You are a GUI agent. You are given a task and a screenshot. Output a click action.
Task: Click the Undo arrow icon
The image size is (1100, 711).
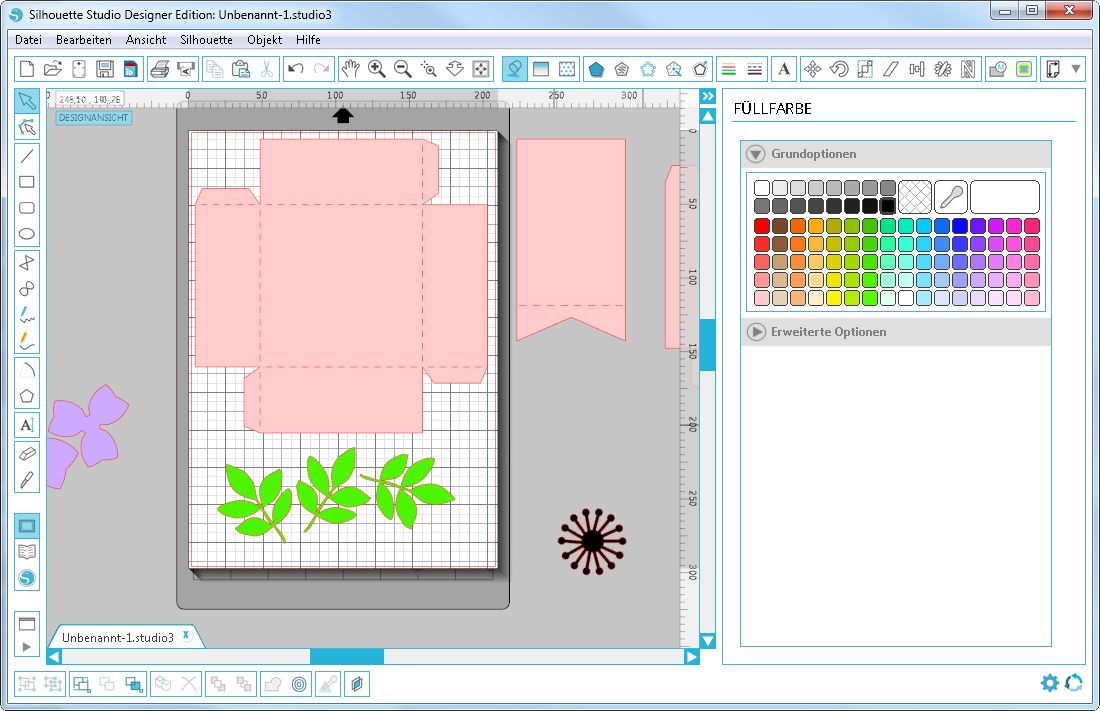[x=295, y=69]
